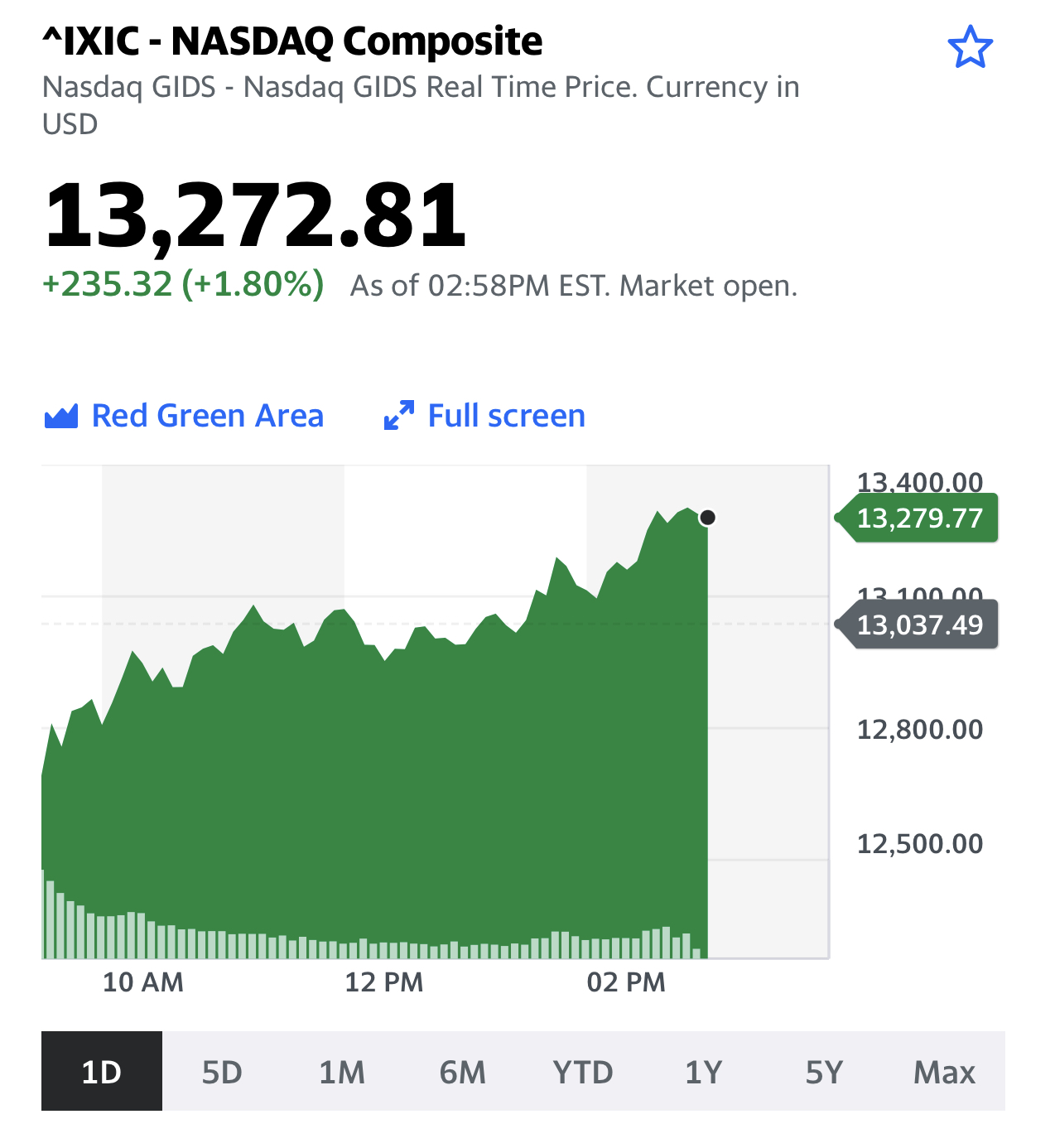Select the 1D time range tab
The image size is (1055, 1148).
pos(102,1071)
